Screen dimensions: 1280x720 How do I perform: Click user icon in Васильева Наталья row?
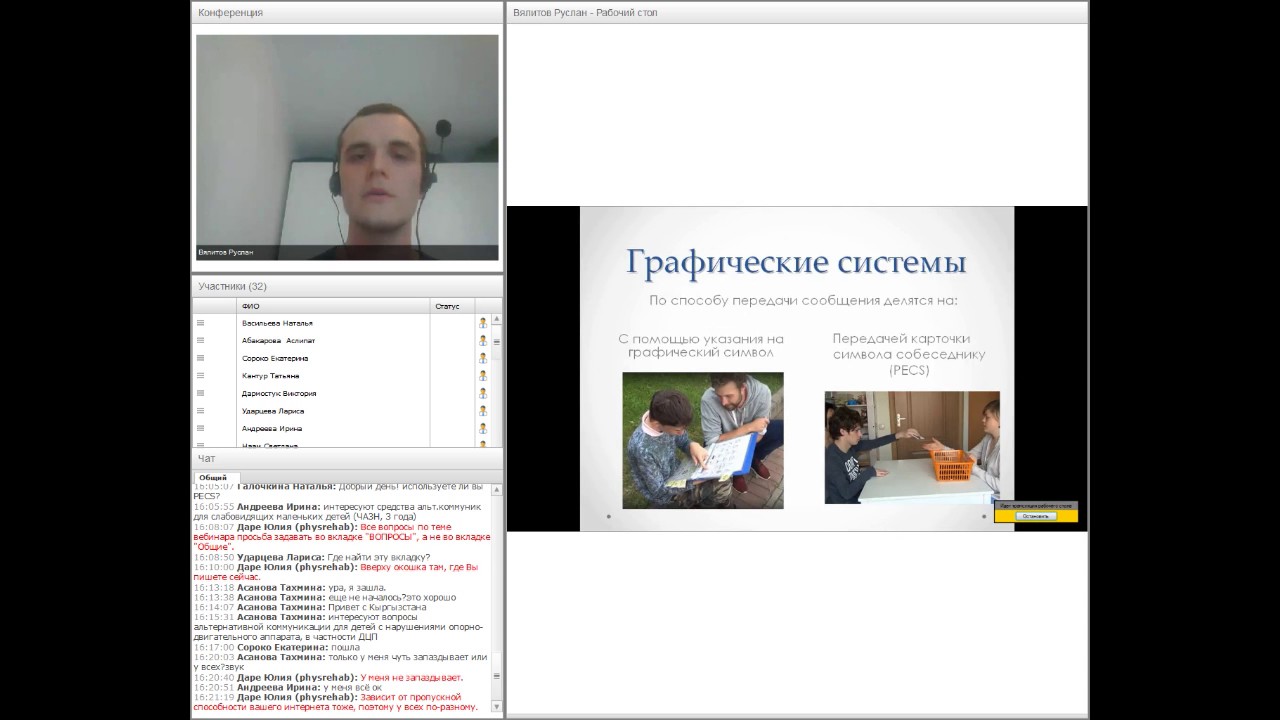pyautogui.click(x=482, y=323)
